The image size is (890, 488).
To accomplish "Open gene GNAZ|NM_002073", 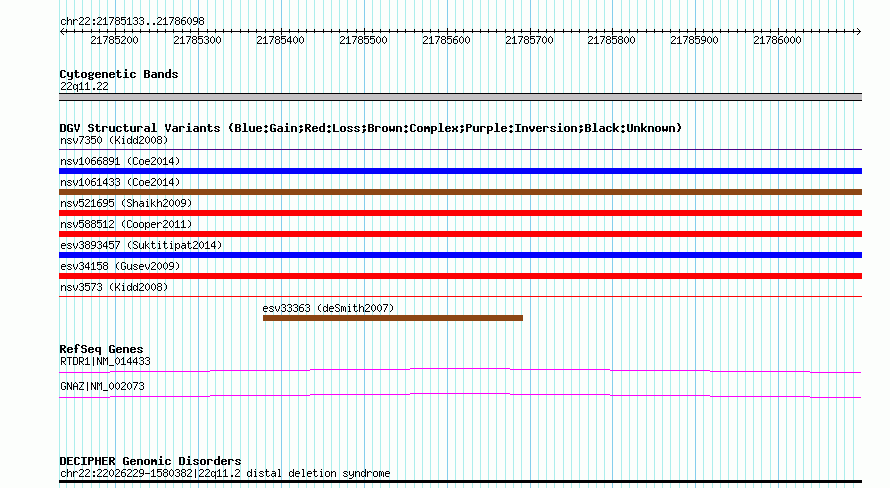I will tap(102, 386).
